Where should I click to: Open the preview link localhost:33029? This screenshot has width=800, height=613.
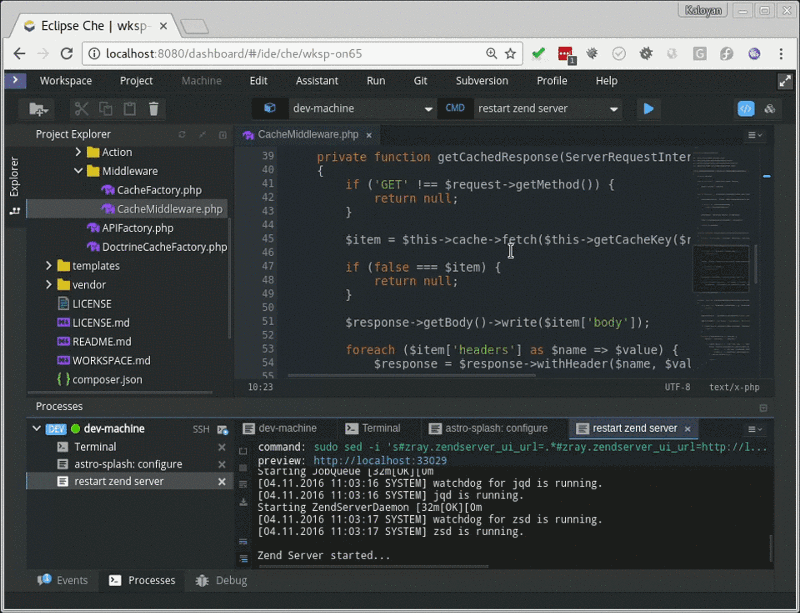[x=380, y=461]
